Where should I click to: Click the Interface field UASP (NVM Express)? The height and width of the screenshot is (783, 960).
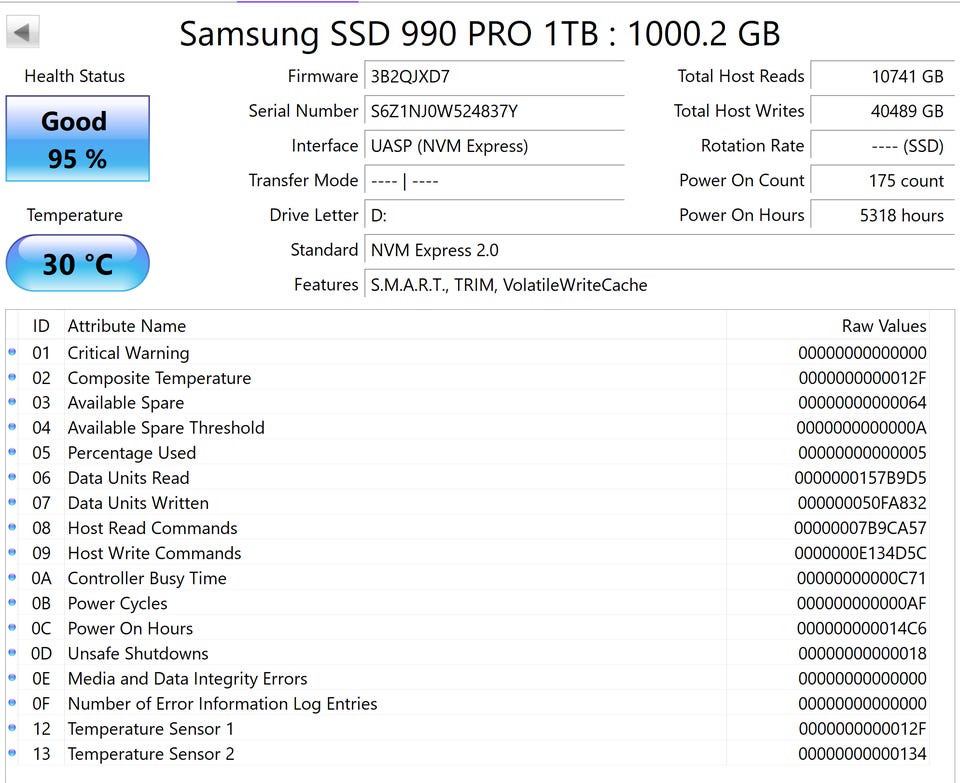(494, 146)
